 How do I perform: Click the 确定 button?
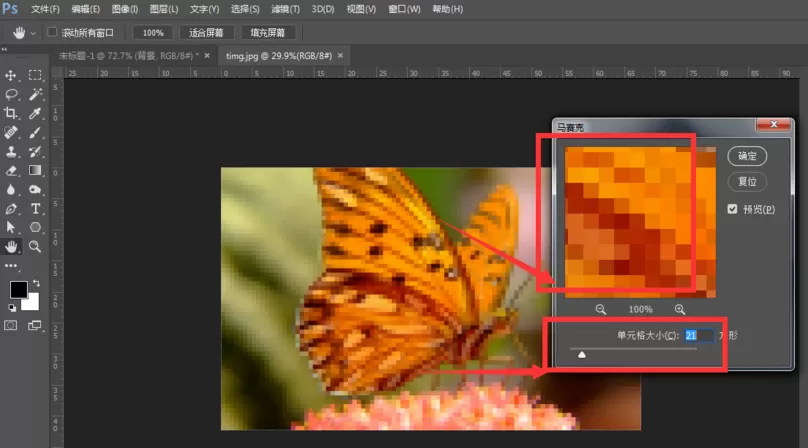[x=747, y=156]
